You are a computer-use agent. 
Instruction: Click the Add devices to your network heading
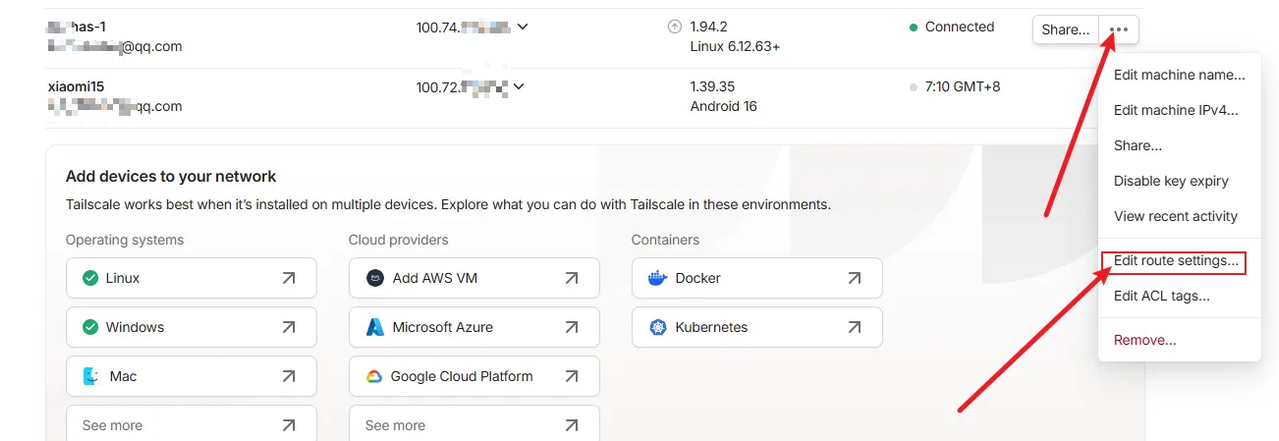pyautogui.click(x=171, y=176)
